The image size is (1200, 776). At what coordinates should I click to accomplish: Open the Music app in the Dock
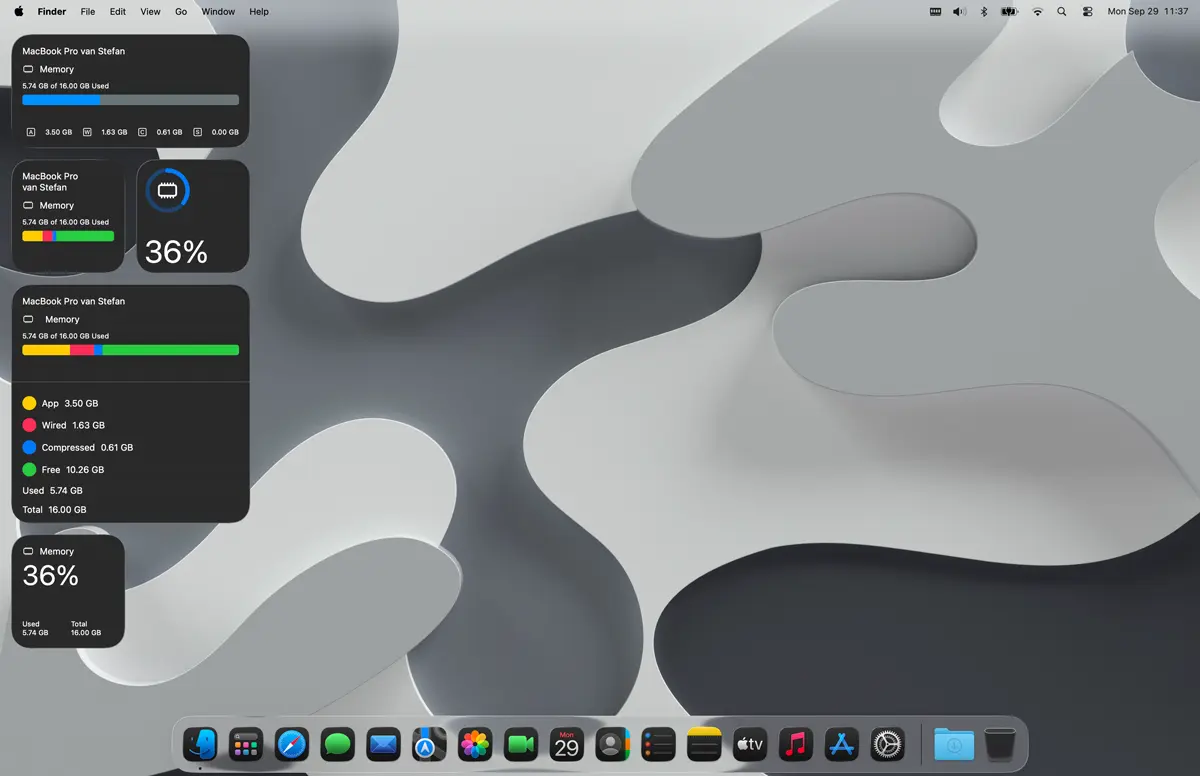[796, 744]
